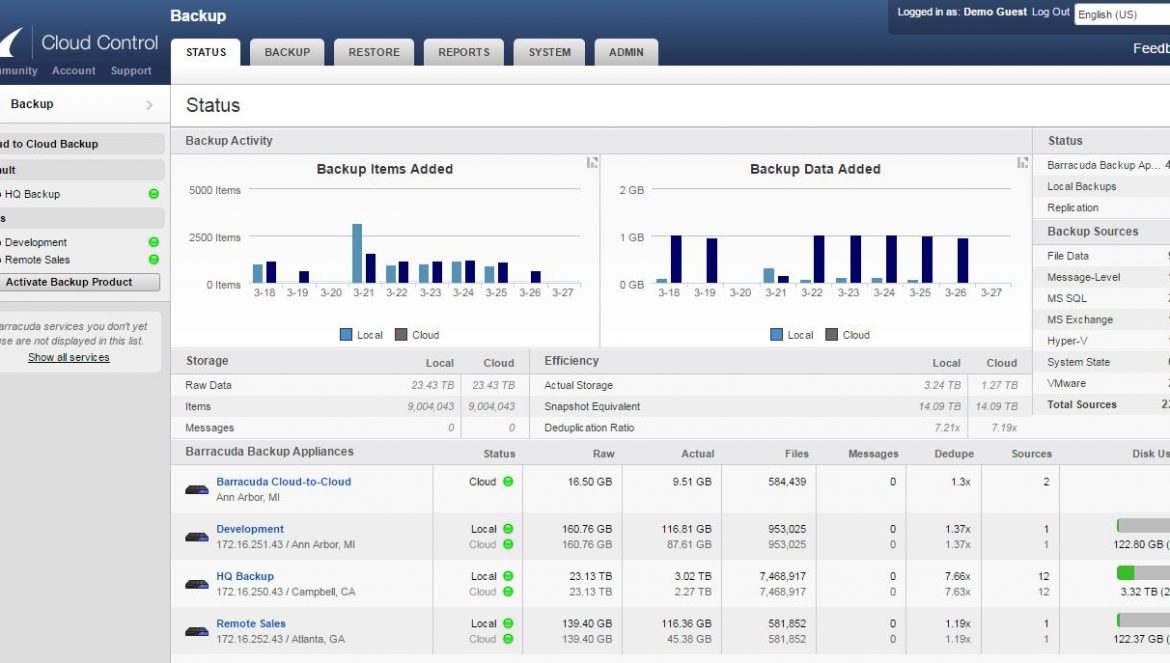
Task: Click the Development appliance device icon
Action: 197,537
